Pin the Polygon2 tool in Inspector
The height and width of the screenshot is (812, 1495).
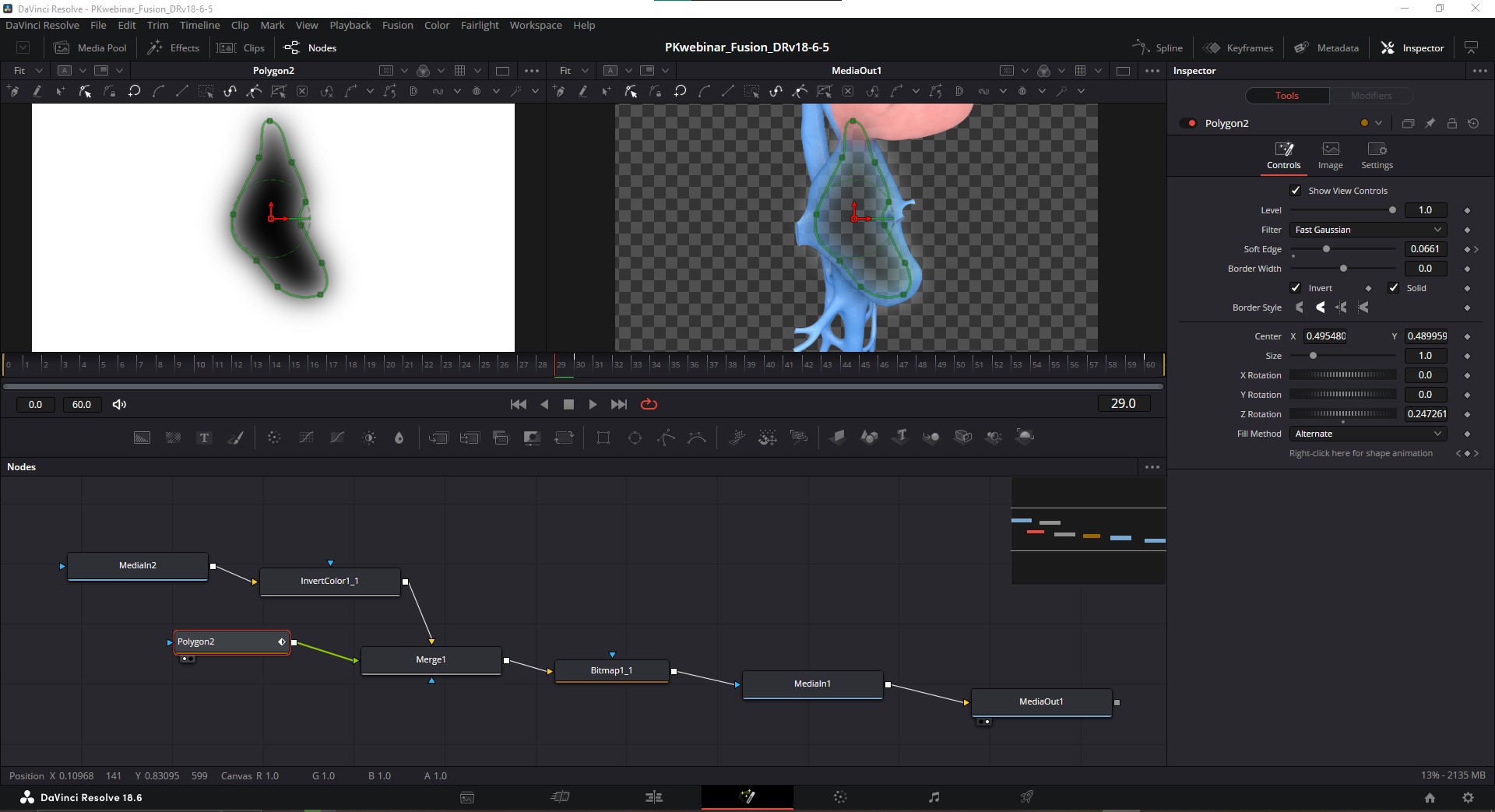point(1430,123)
